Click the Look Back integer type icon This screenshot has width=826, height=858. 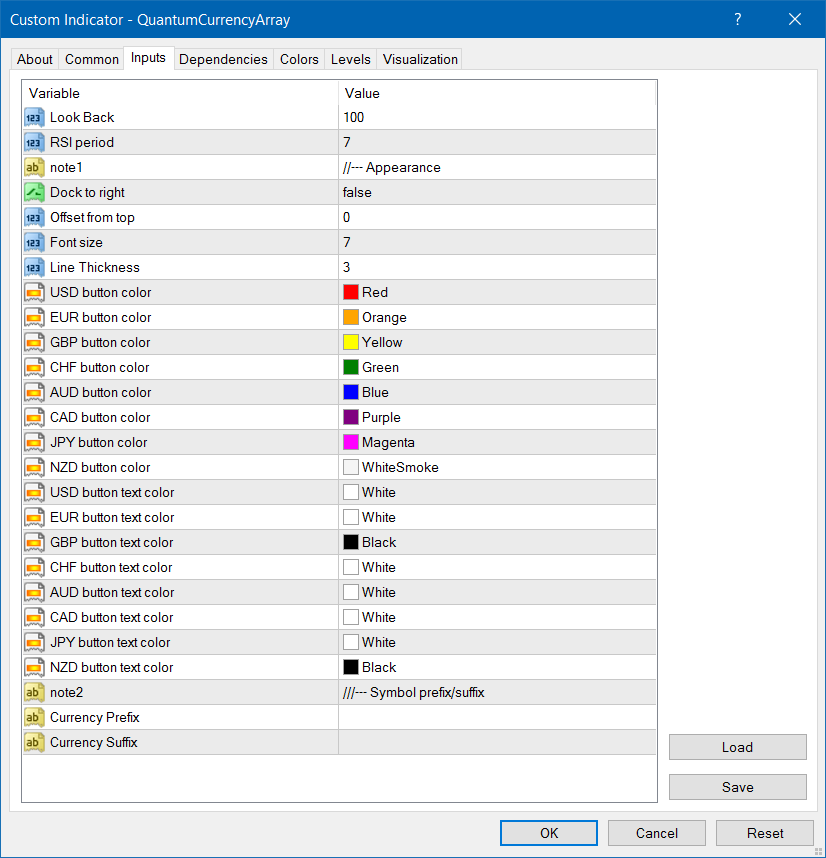34,118
